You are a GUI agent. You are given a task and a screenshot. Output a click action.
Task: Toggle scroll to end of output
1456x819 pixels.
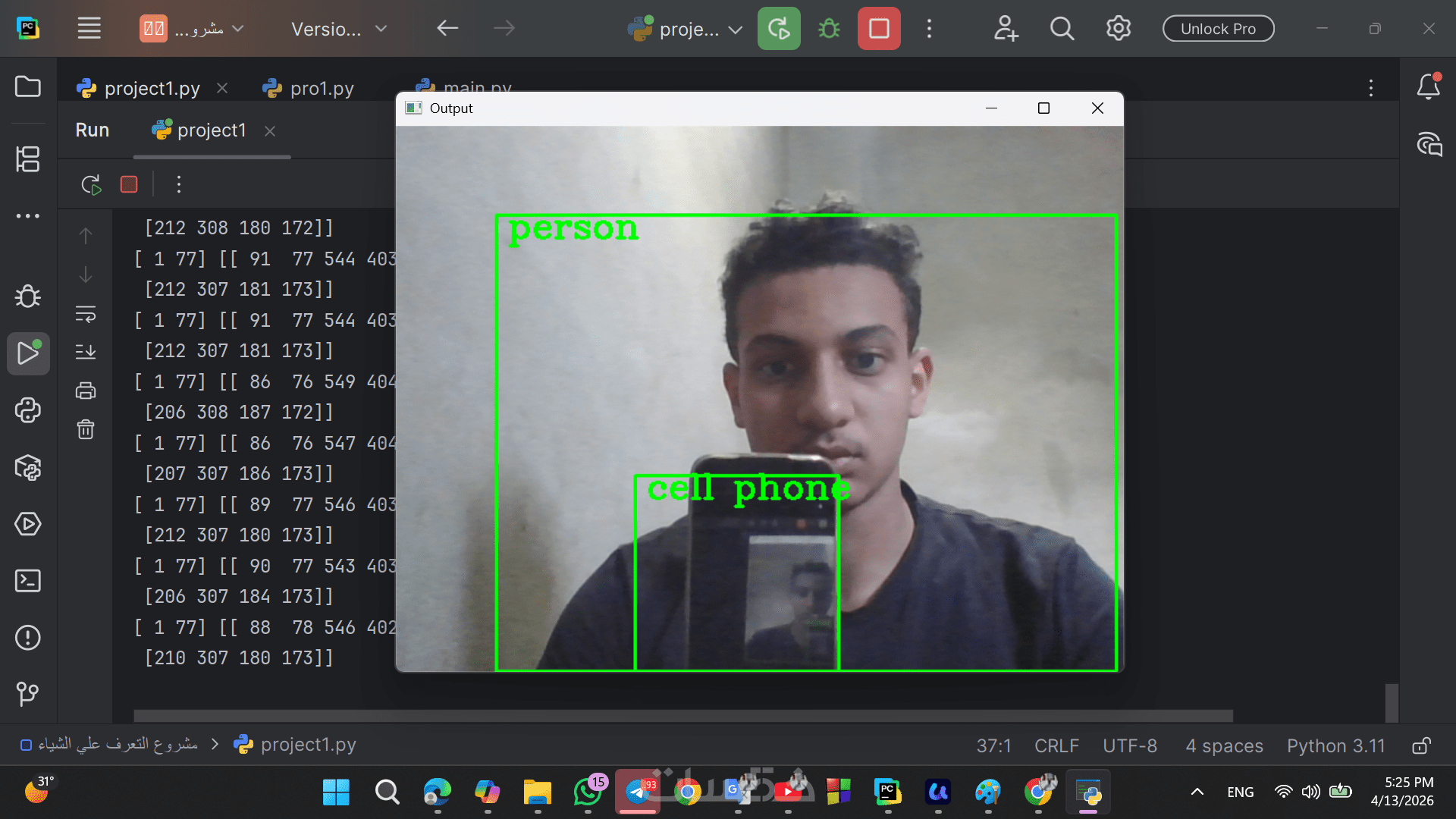[86, 352]
